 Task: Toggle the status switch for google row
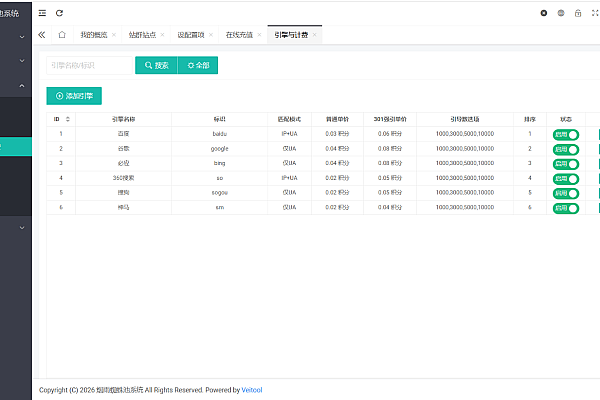[x=566, y=149]
